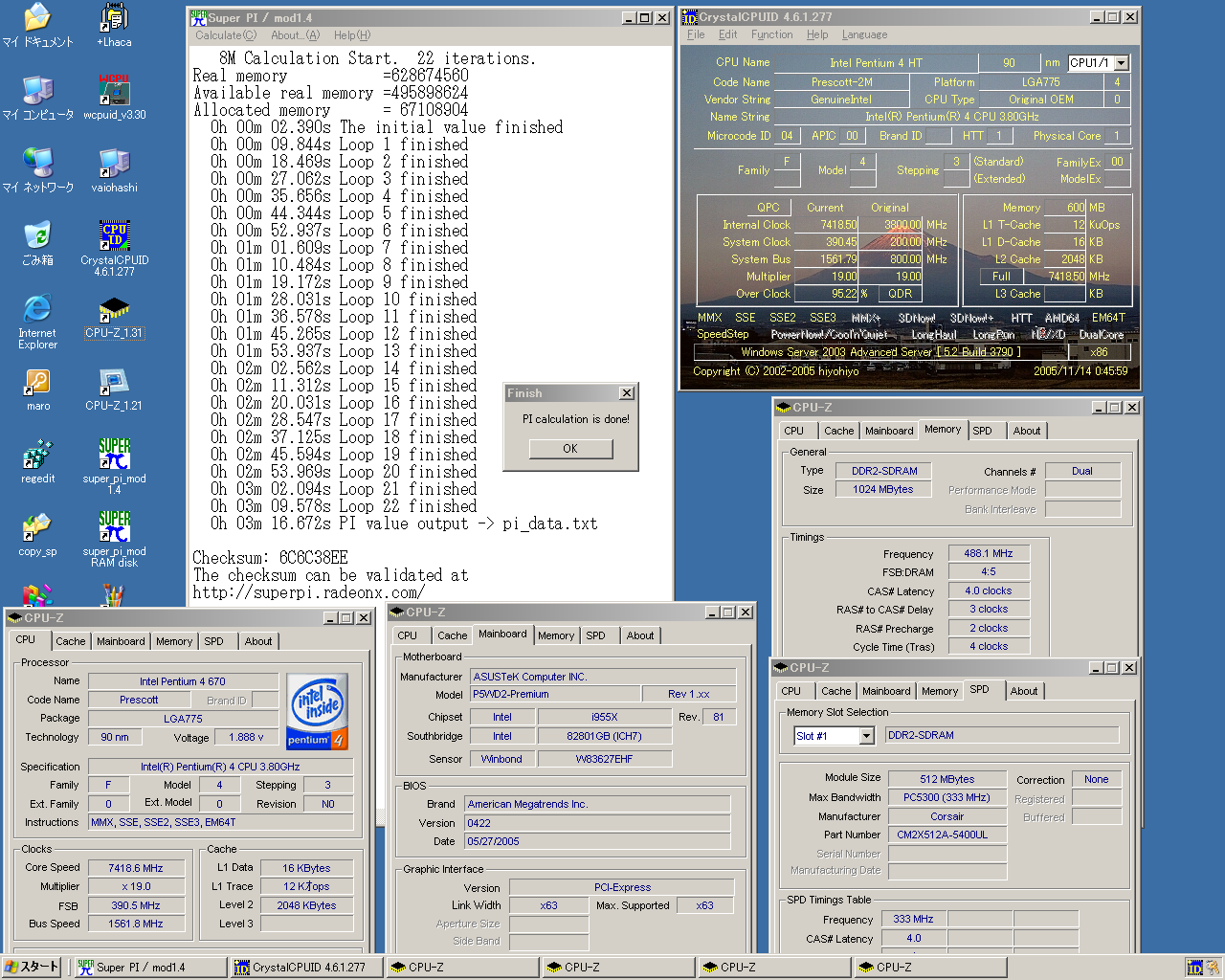Open the maro desktop shortcut
Image resolution: width=1225 pixels, height=980 pixels.
37,389
